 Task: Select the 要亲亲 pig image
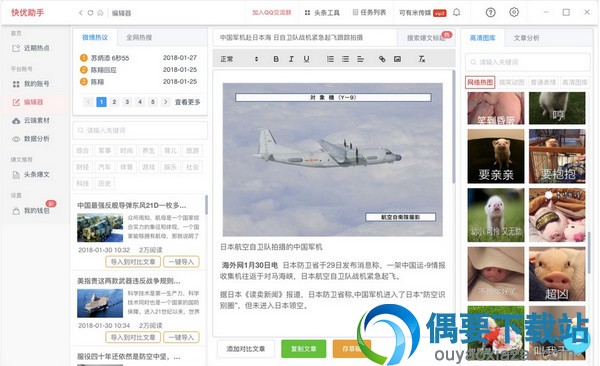tap(496, 156)
